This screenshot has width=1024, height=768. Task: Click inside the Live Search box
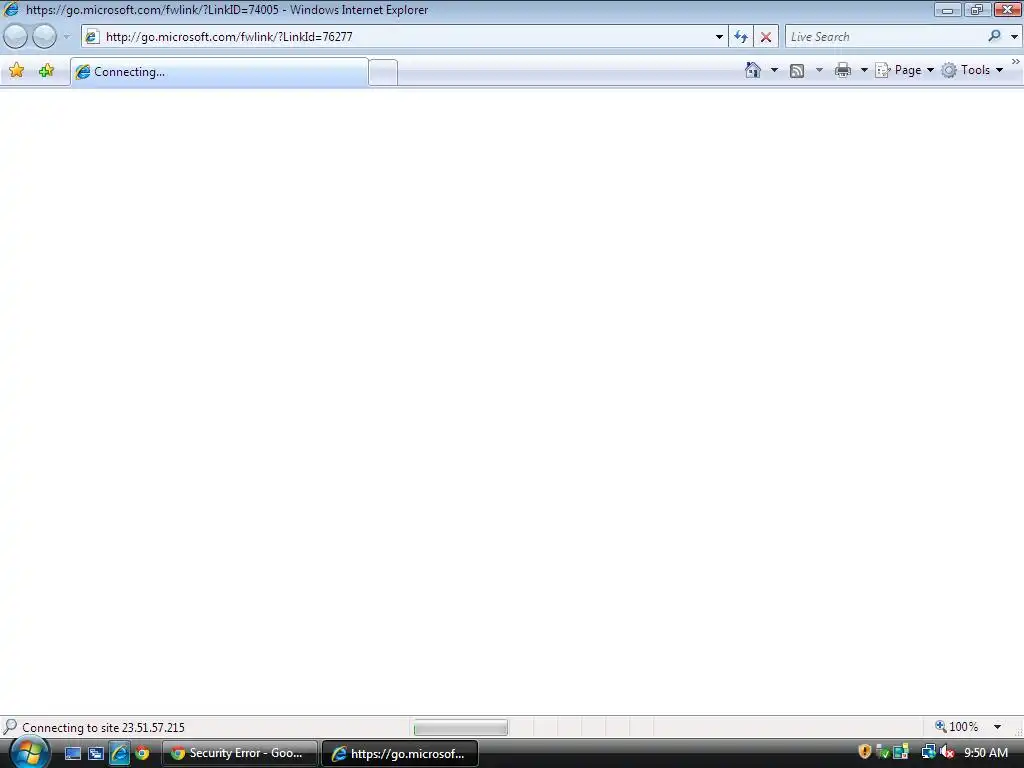885,37
